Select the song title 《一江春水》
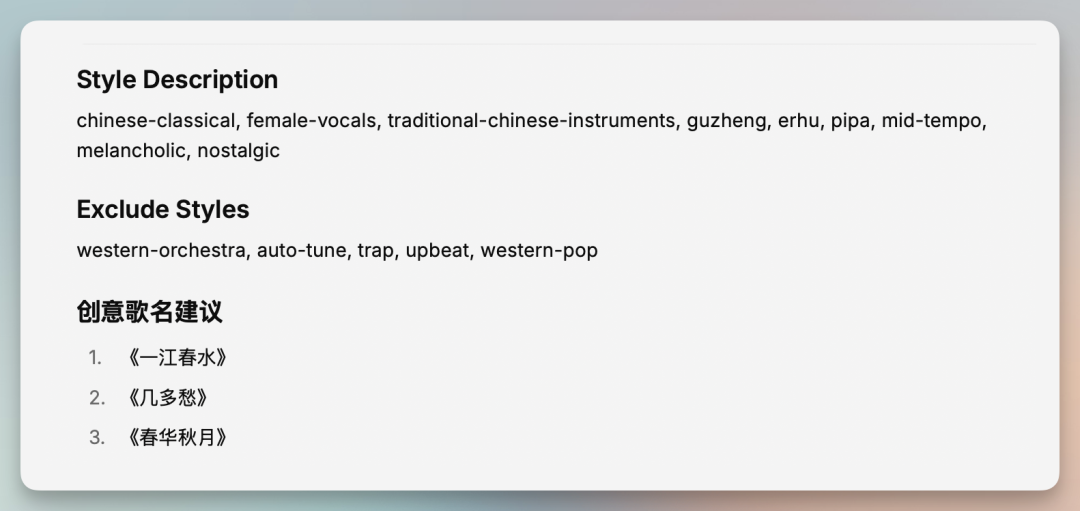This screenshot has height=511, width=1080. pos(176,358)
